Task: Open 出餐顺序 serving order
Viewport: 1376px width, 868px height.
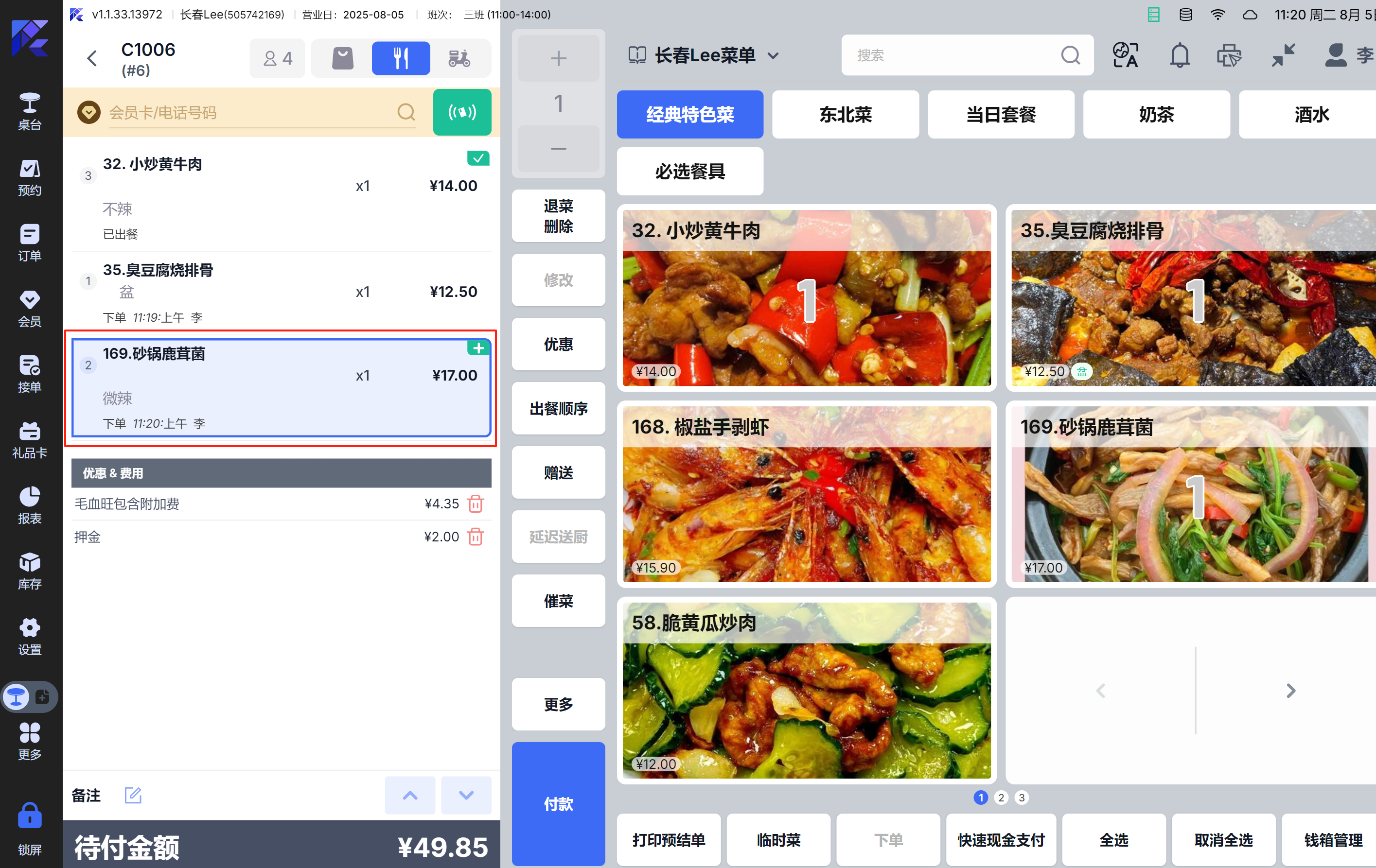Action: click(558, 408)
